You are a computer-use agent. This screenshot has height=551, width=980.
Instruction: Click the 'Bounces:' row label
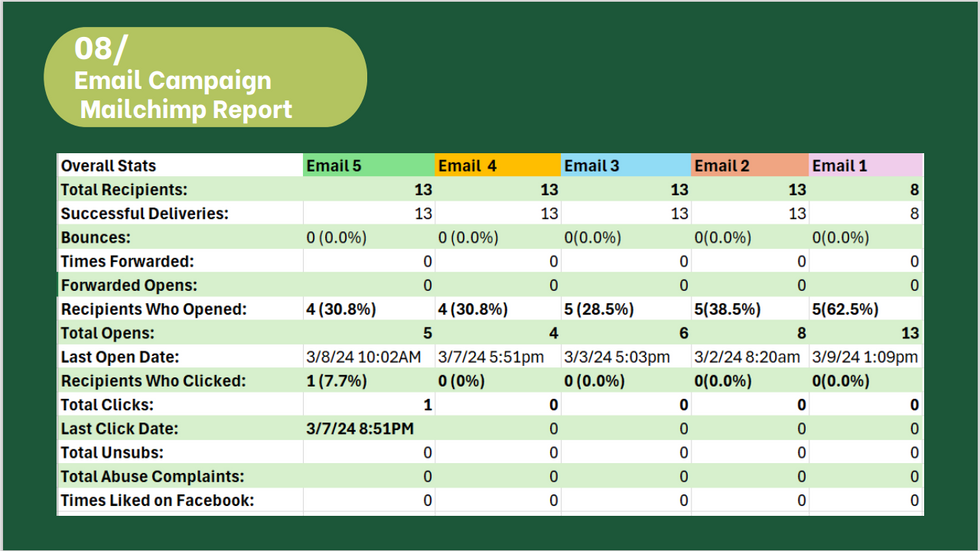pyautogui.click(x=96, y=237)
